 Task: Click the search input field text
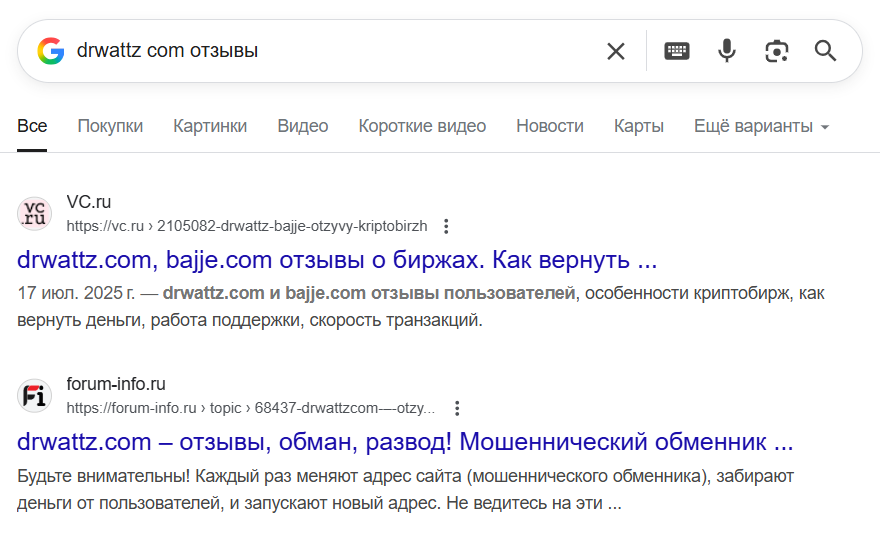click(x=300, y=51)
